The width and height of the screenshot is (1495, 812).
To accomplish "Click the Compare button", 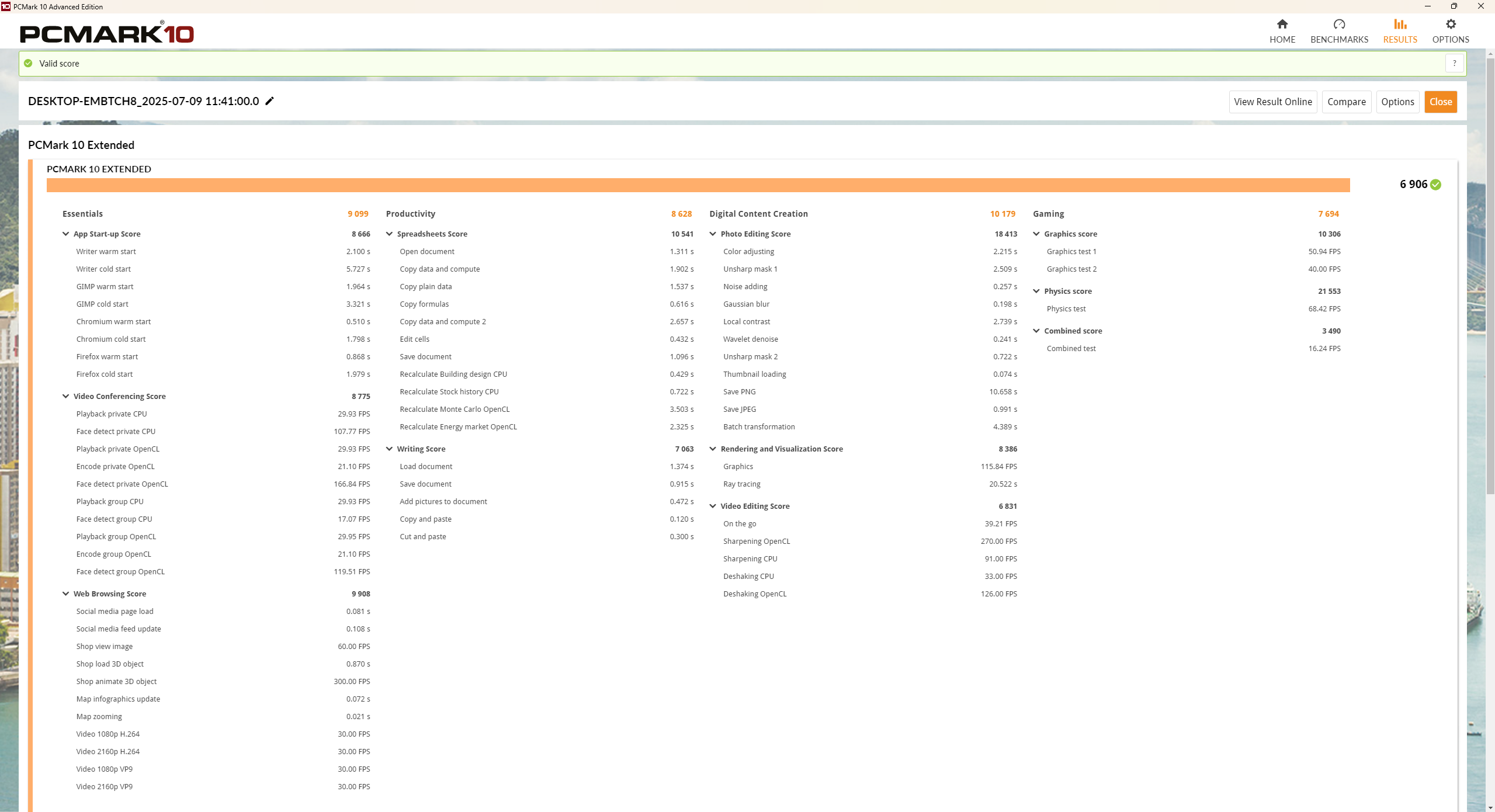I will coord(1347,102).
